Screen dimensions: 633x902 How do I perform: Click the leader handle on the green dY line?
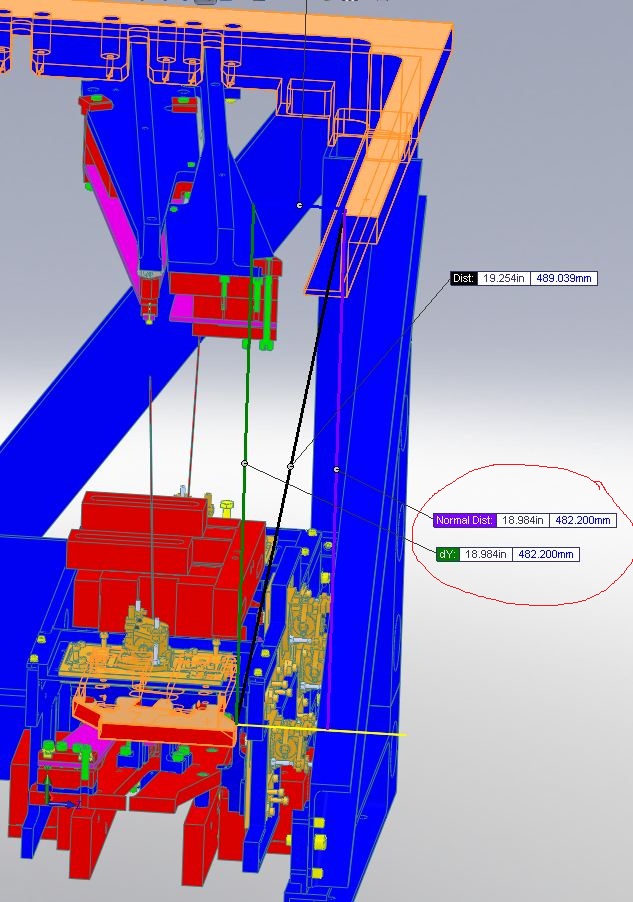coord(245,463)
